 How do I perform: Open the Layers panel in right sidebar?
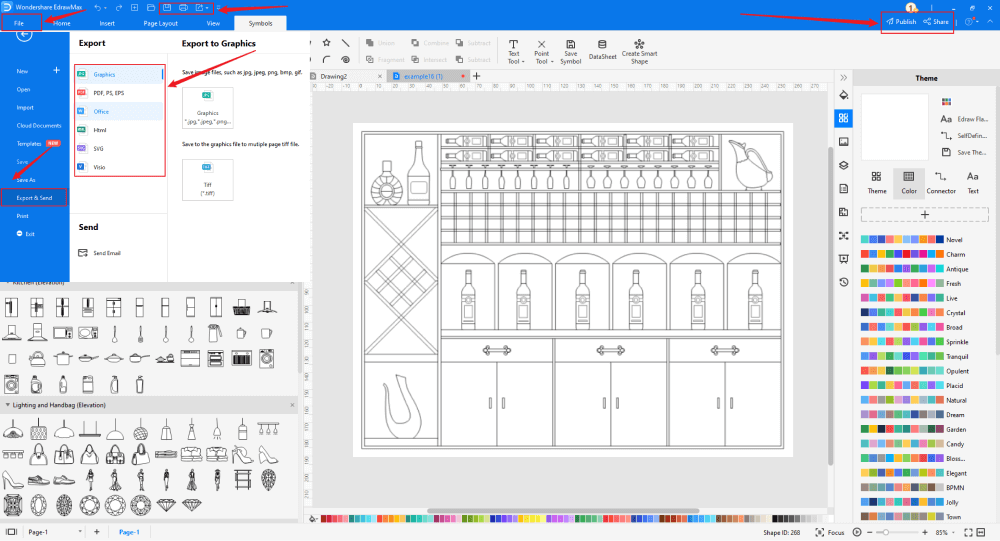coord(843,165)
